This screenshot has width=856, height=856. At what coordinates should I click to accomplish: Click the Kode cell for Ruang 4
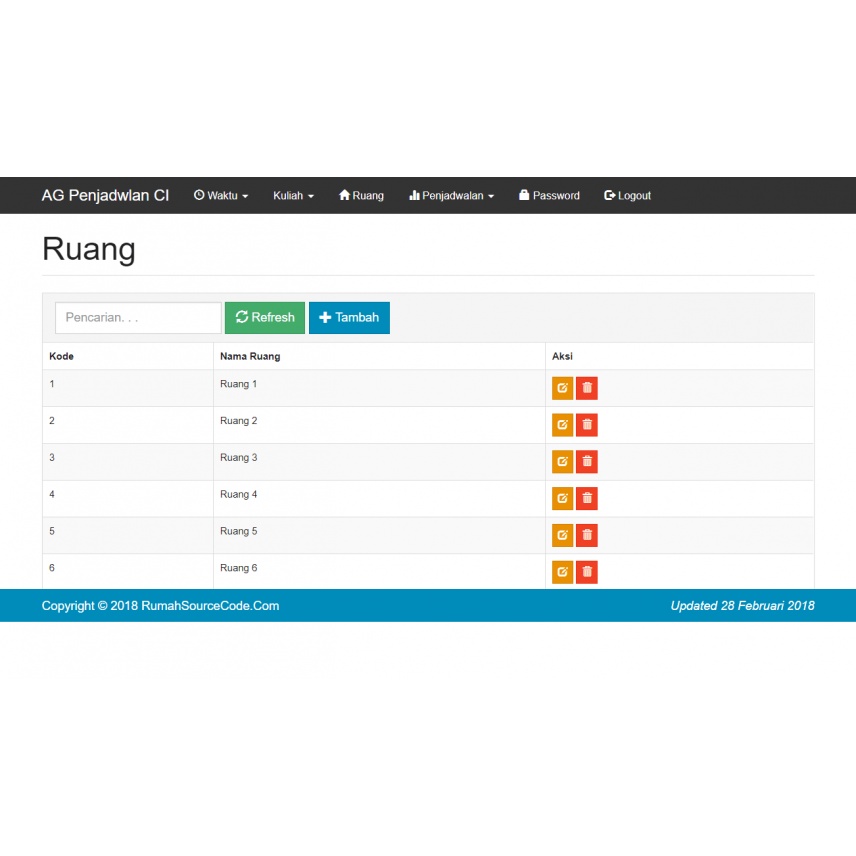128,498
